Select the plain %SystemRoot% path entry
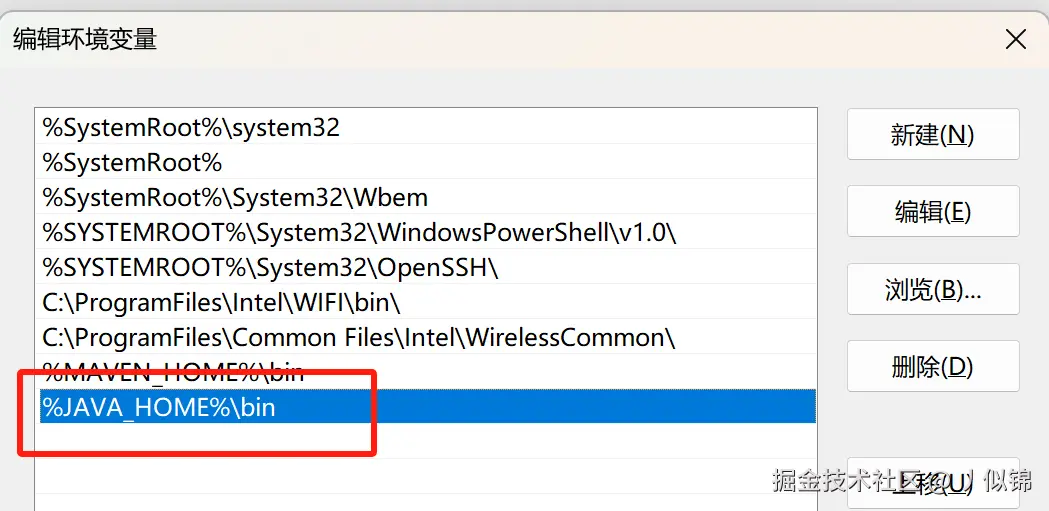Viewport: 1049px width, 511px height. (132, 163)
